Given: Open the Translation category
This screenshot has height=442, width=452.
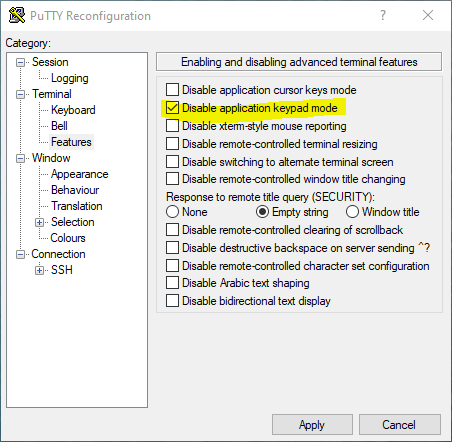Looking at the screenshot, I should pyautogui.click(x=77, y=206).
